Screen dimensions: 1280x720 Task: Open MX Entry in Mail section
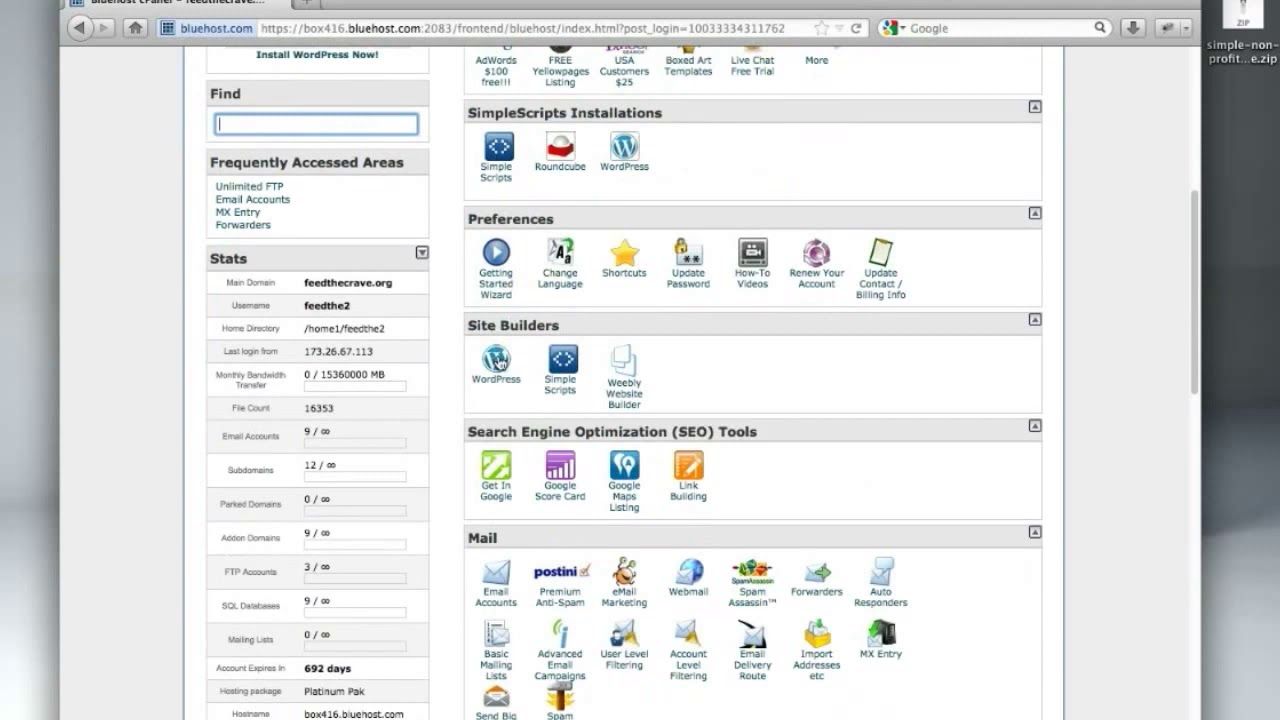point(881,640)
